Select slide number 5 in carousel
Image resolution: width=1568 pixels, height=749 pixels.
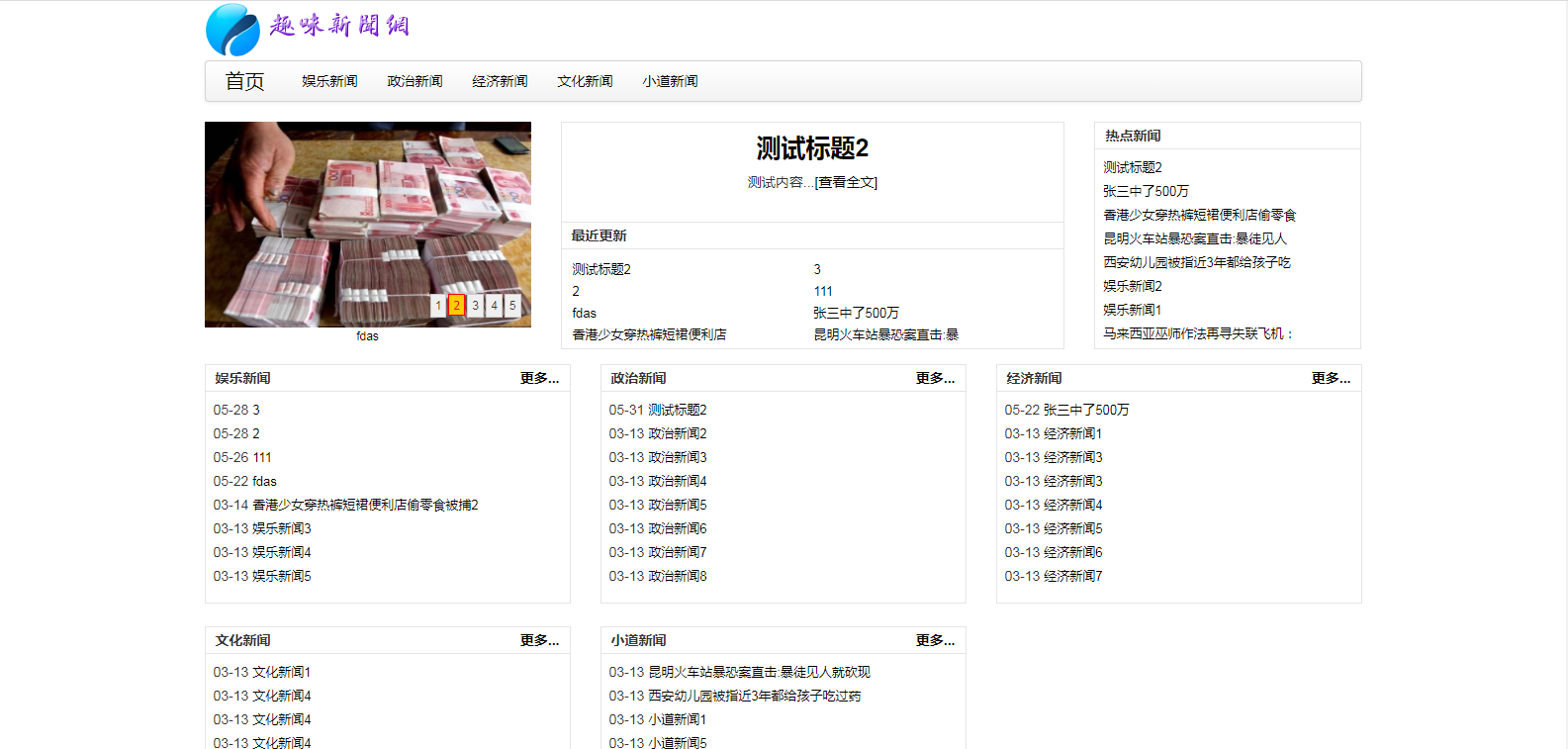click(512, 306)
